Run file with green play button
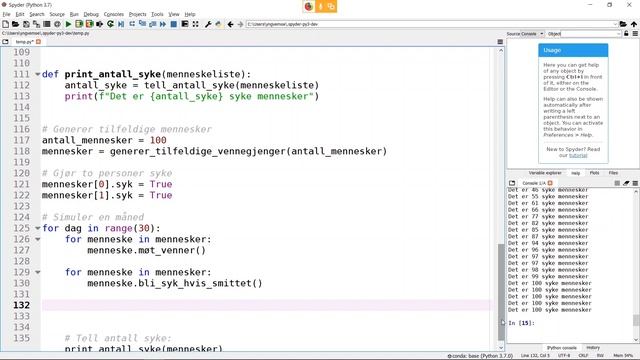The width and height of the screenshot is (640, 360). [x=68, y=24]
